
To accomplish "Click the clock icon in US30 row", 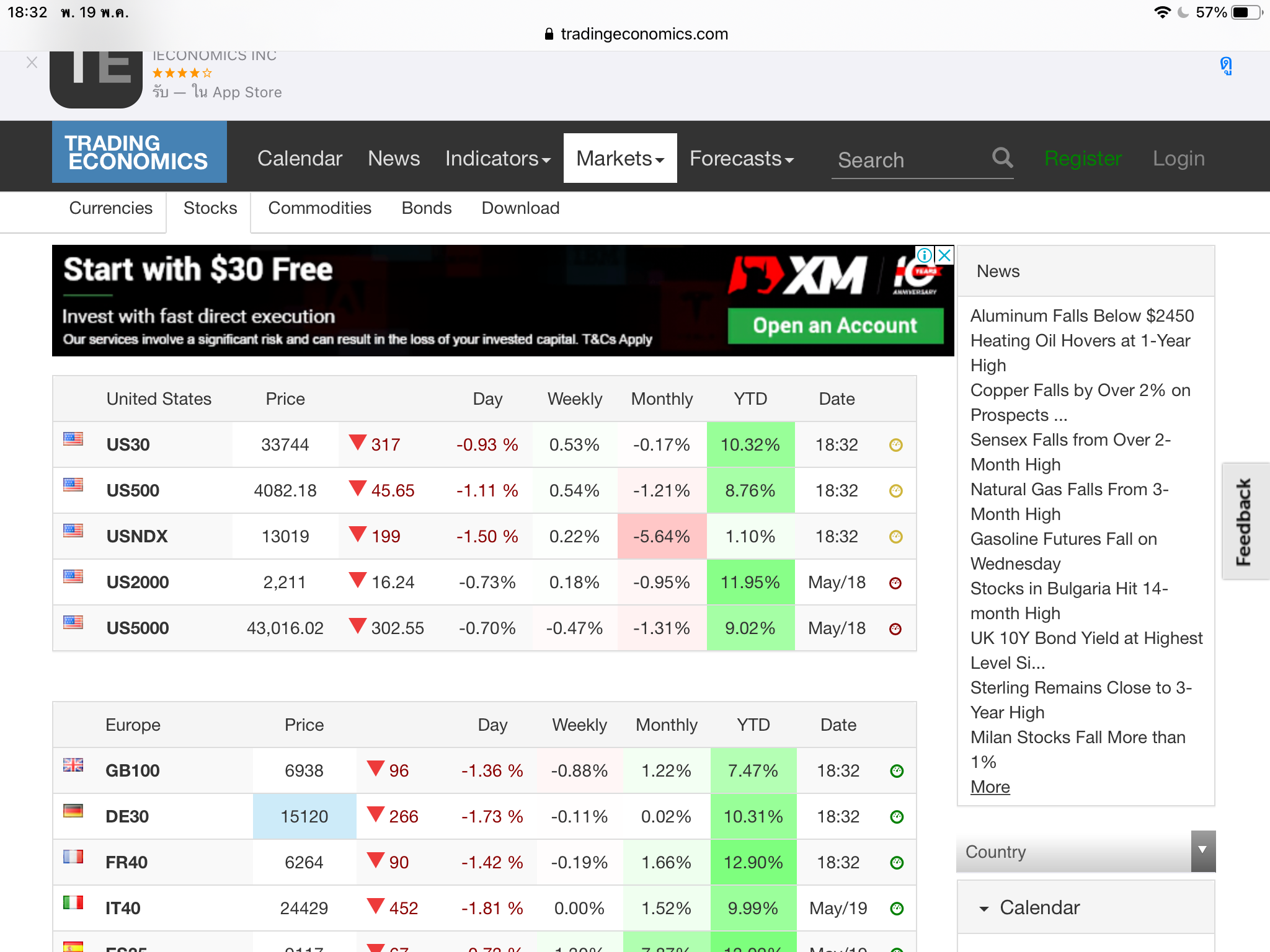I will coord(895,445).
